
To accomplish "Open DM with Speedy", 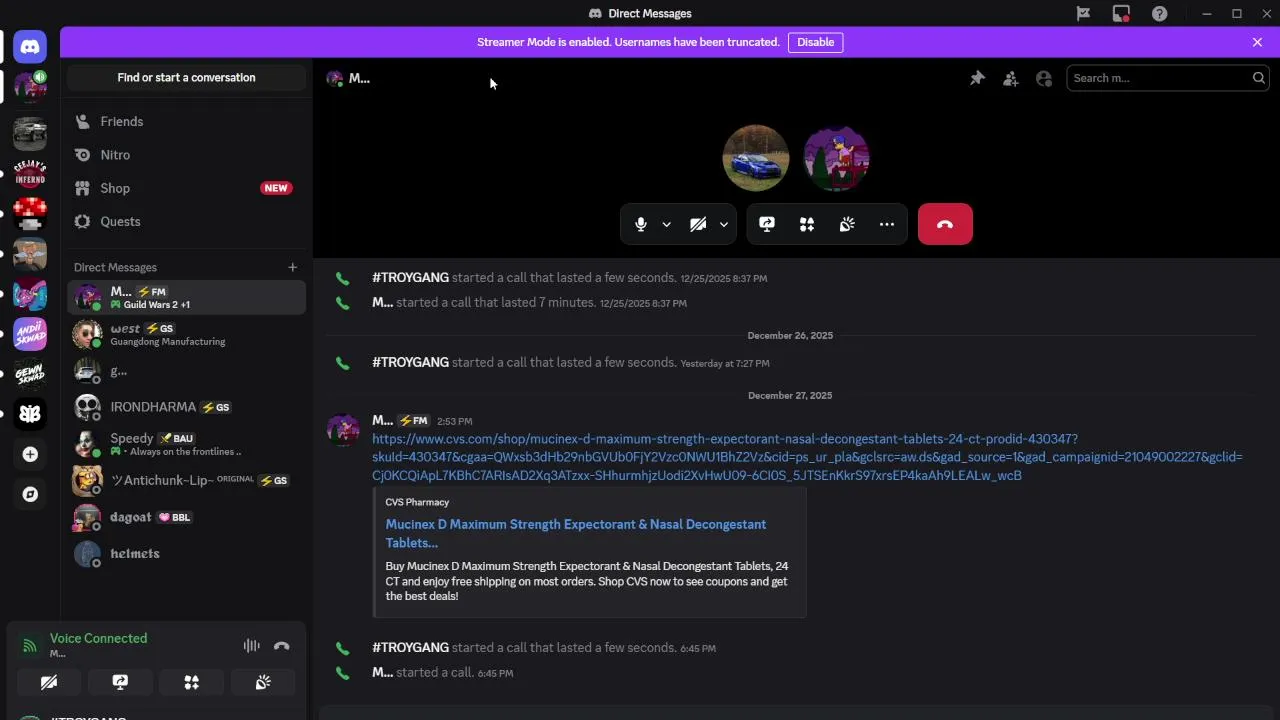I will (186, 444).
